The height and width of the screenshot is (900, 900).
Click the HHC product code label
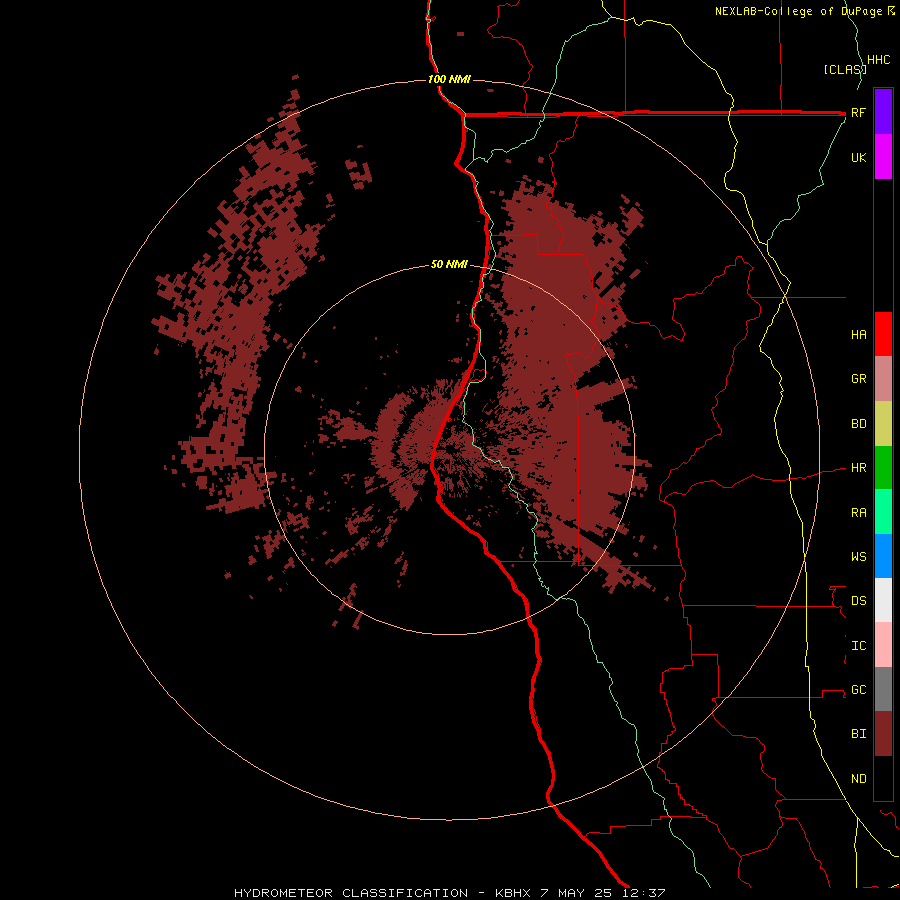click(x=878, y=60)
